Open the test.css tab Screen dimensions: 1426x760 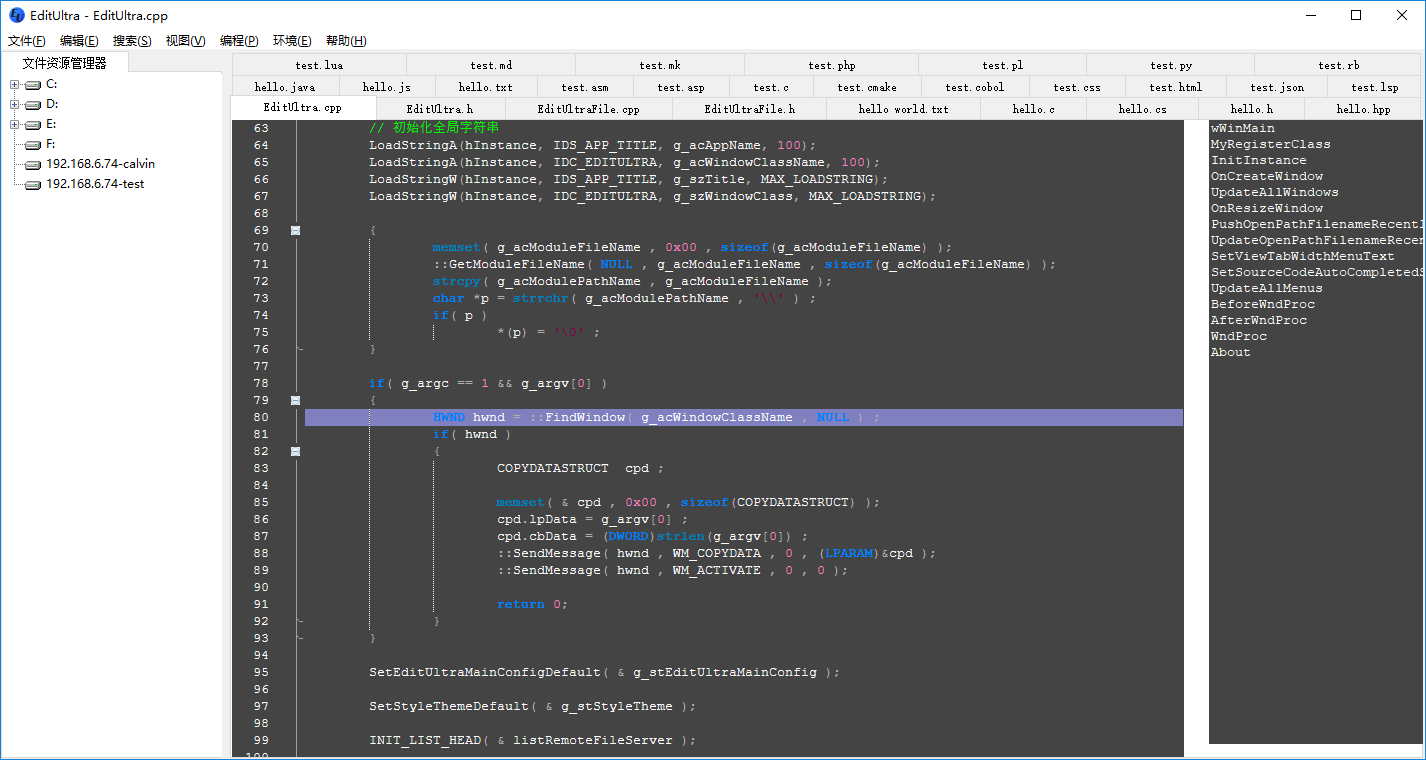pos(1077,87)
